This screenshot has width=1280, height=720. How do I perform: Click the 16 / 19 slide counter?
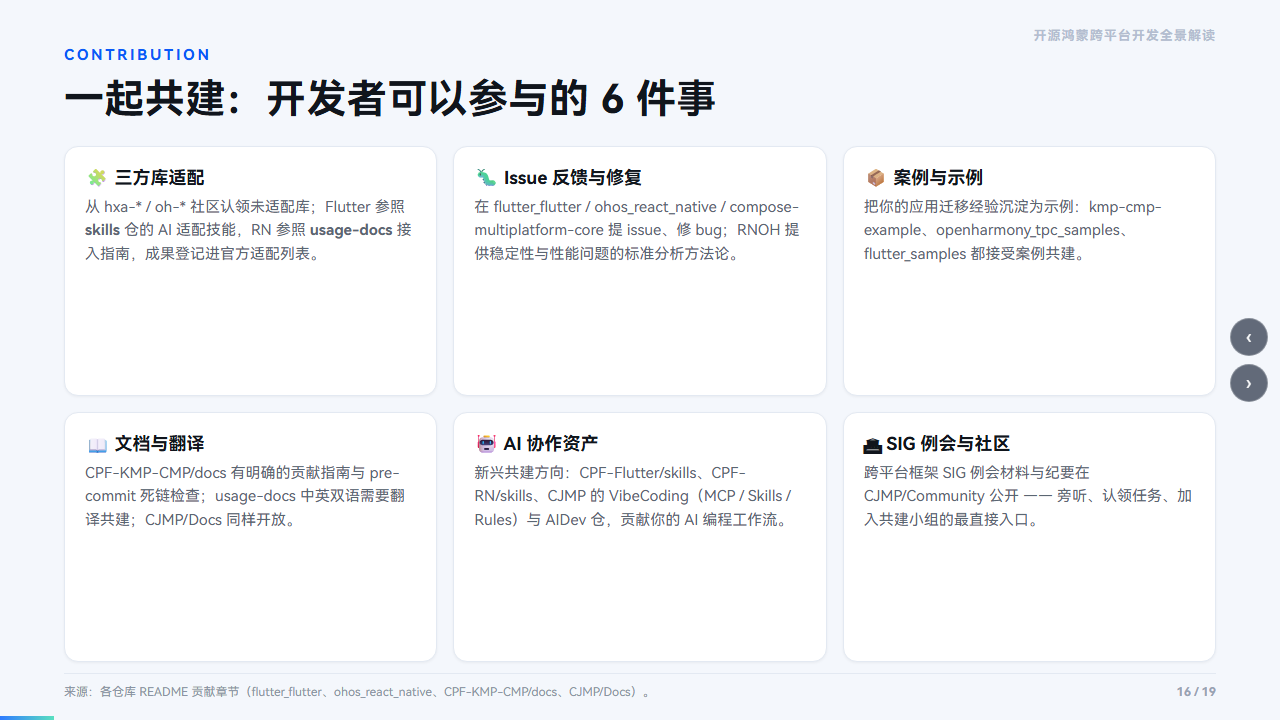pyautogui.click(x=1196, y=692)
